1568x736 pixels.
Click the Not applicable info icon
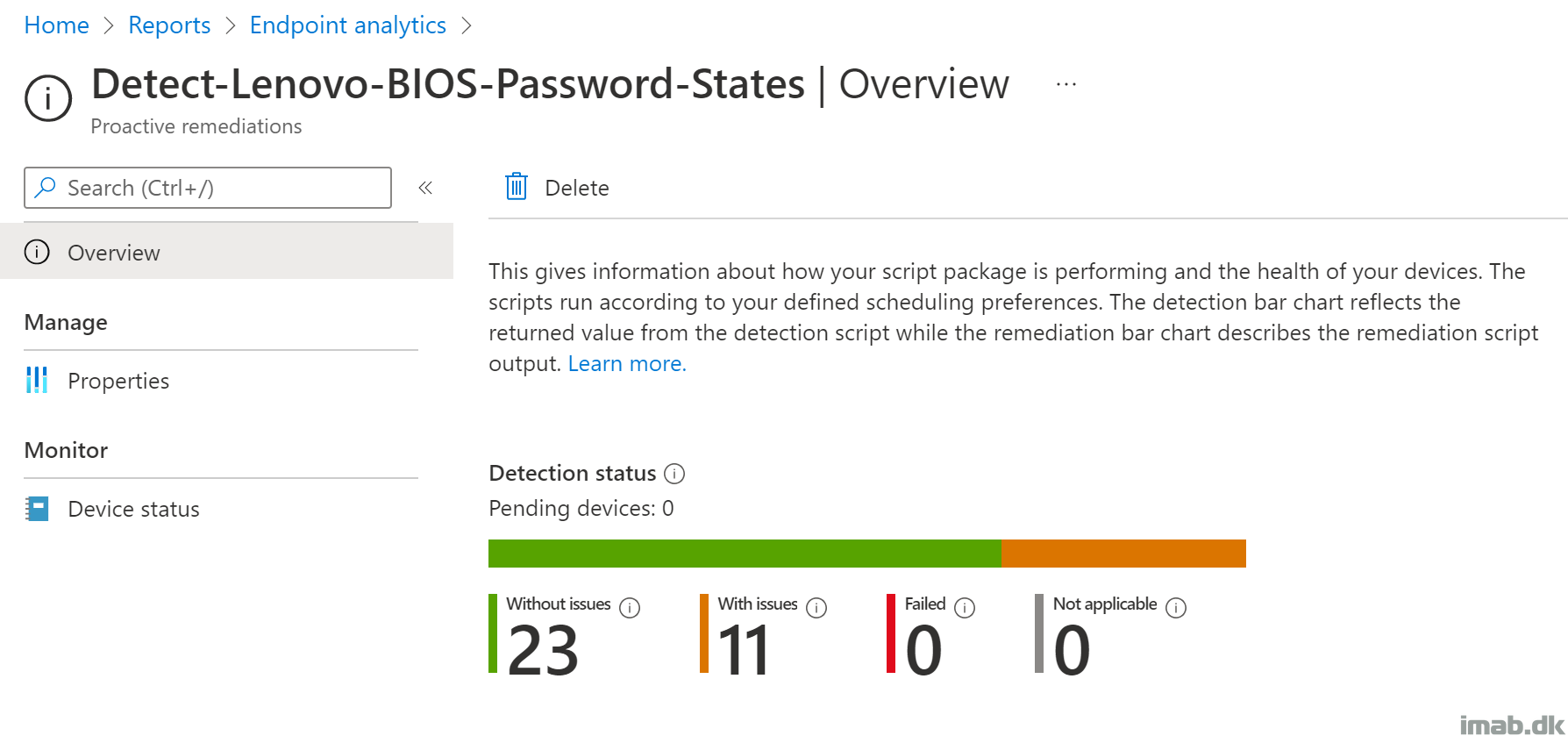[1176, 607]
